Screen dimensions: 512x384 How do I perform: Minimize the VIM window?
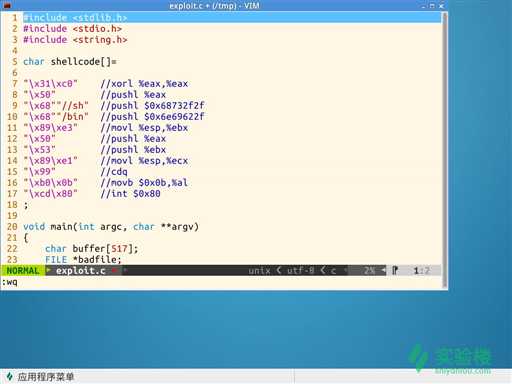tap(423, 6)
